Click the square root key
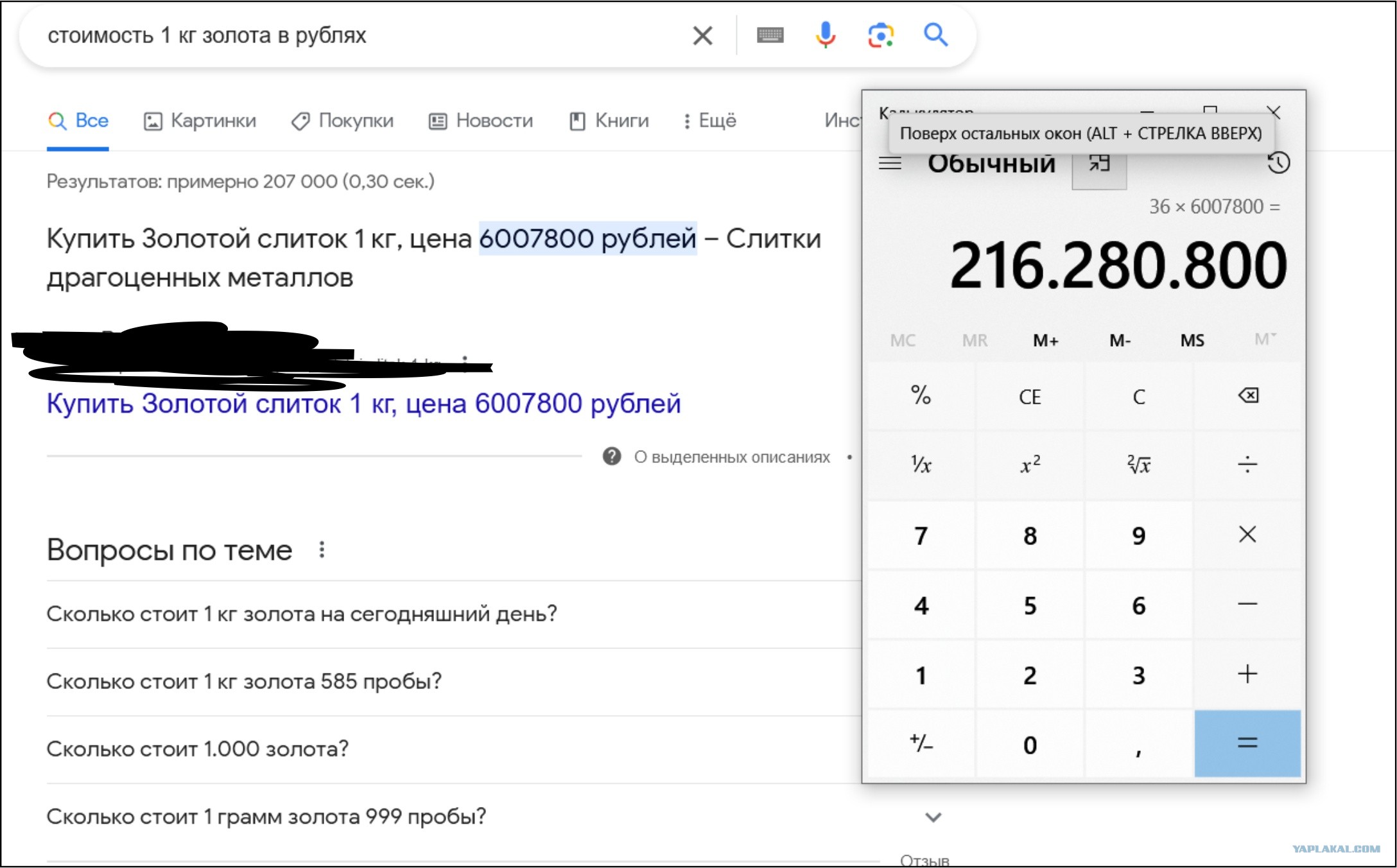The height and width of the screenshot is (868, 1397). click(x=1138, y=465)
